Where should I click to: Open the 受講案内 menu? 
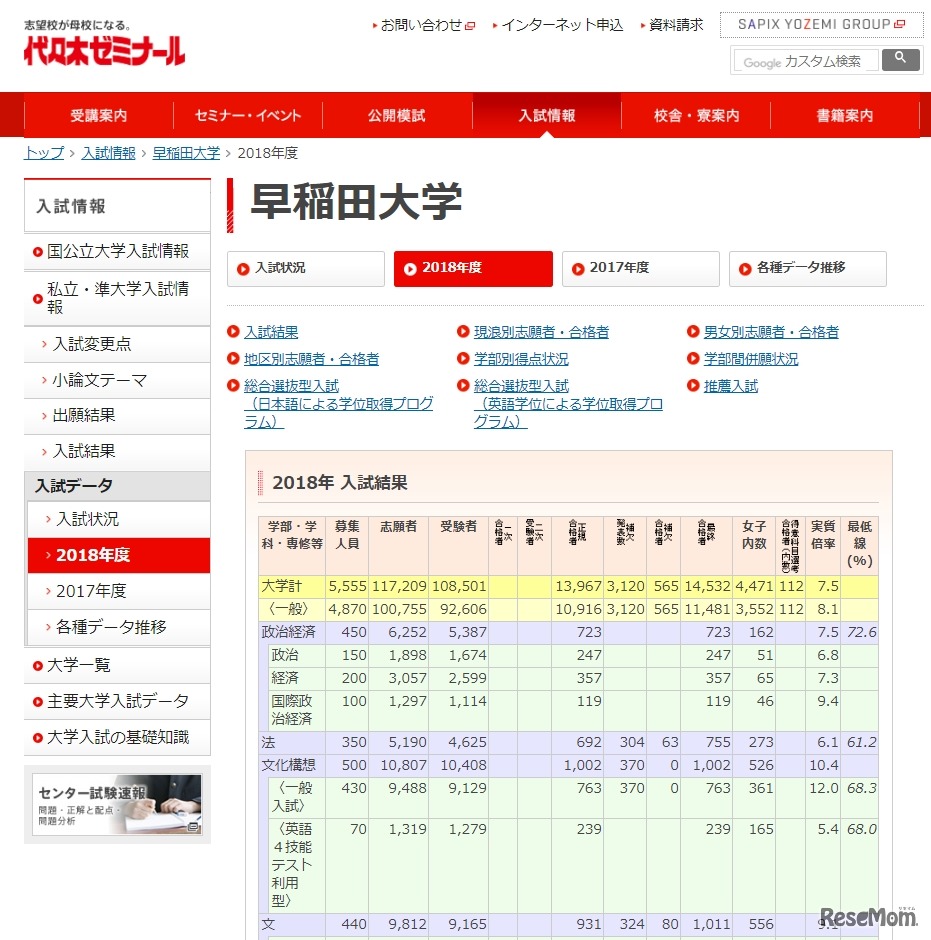click(x=99, y=116)
